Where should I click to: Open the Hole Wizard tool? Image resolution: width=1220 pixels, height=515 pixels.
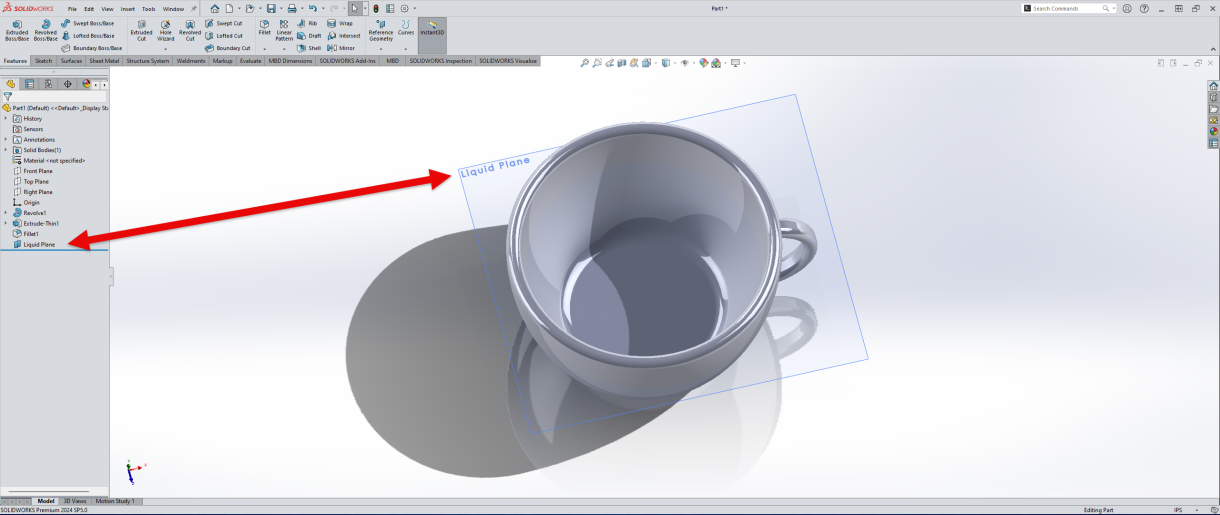click(166, 30)
